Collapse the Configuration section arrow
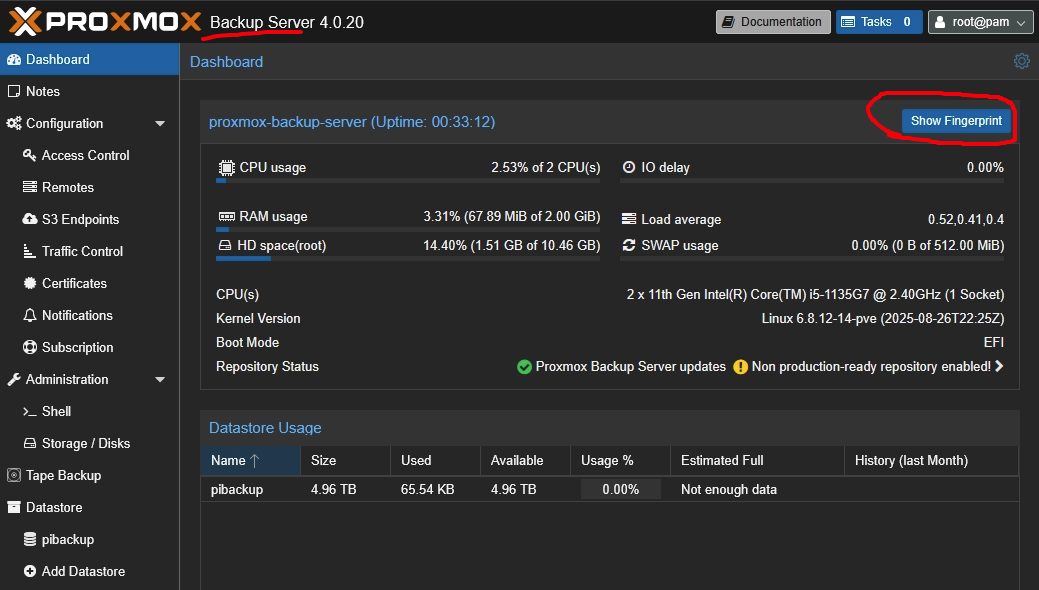 click(160, 123)
